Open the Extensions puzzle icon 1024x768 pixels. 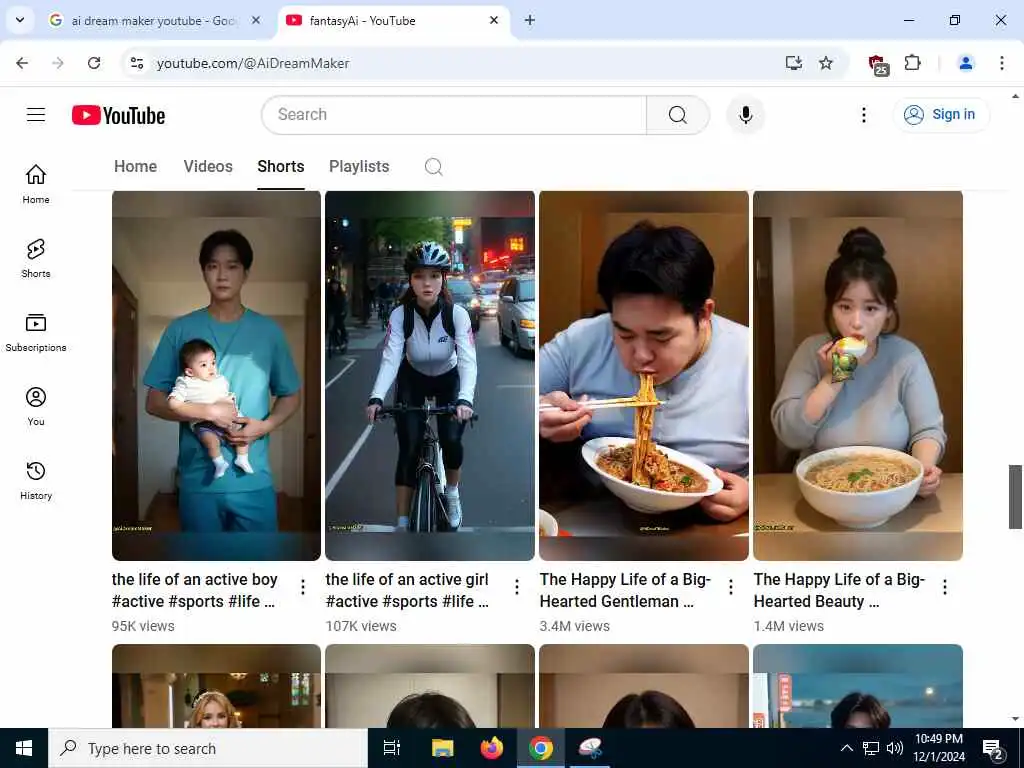pos(912,63)
